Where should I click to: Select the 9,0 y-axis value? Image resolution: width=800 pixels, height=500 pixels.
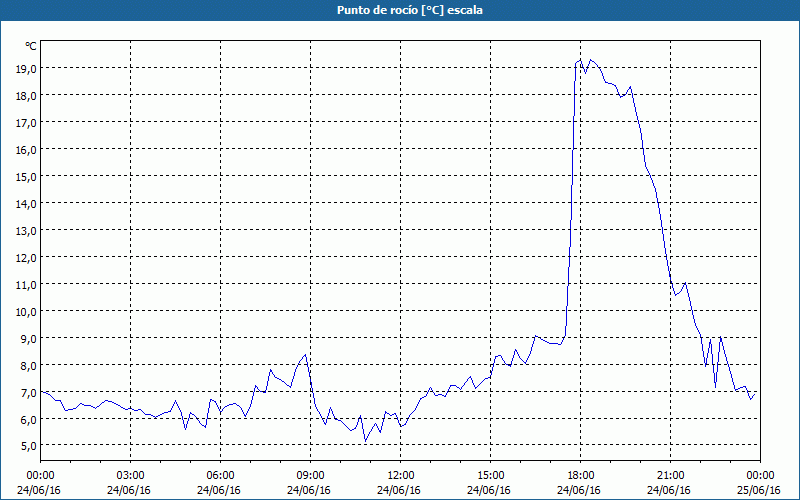29,339
